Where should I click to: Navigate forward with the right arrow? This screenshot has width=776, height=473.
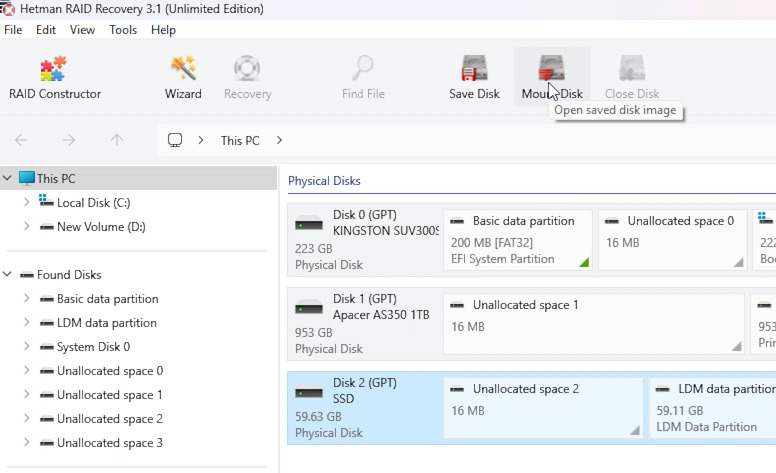click(x=69, y=141)
